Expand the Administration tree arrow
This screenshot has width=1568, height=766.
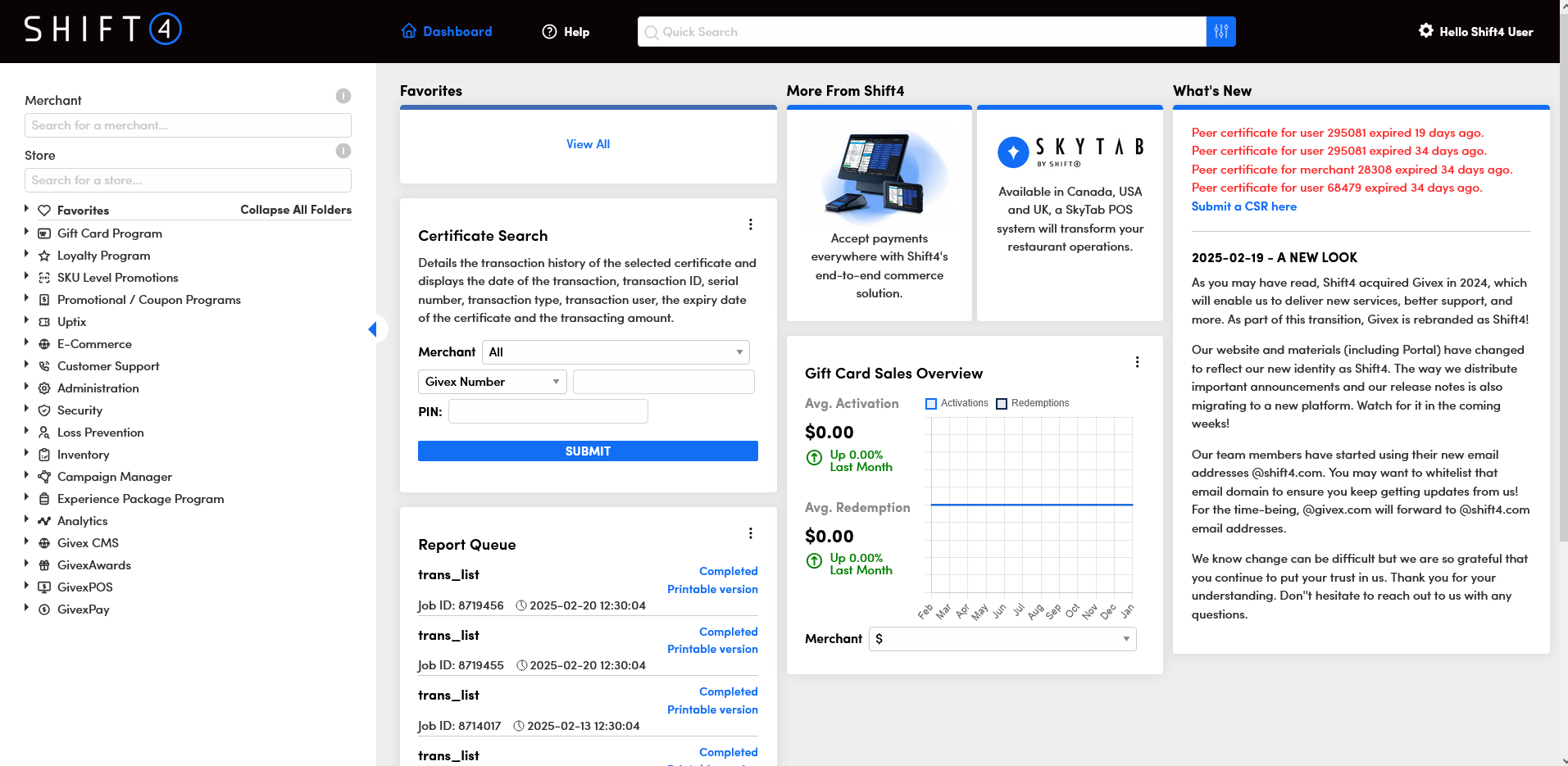26,387
